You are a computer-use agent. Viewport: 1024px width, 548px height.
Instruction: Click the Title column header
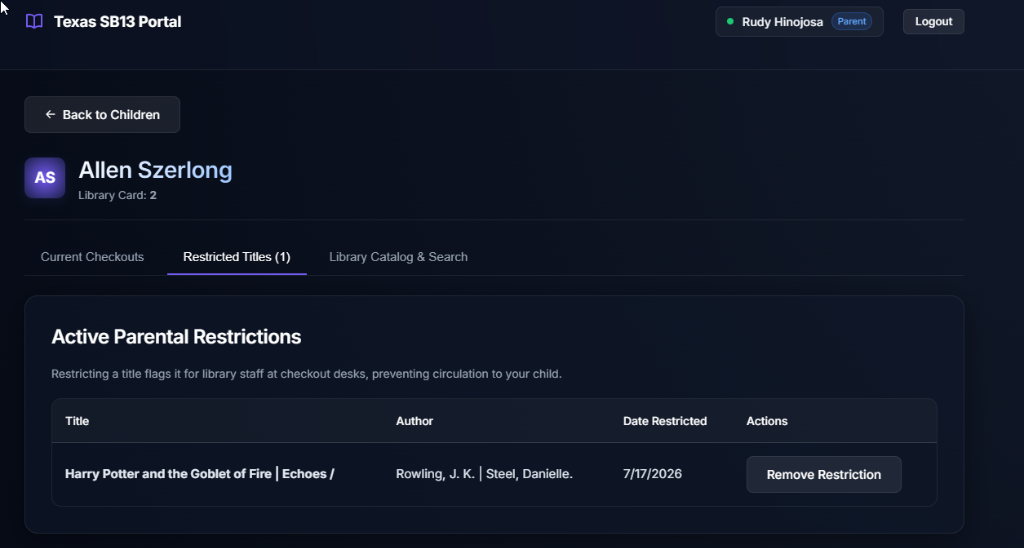77,421
